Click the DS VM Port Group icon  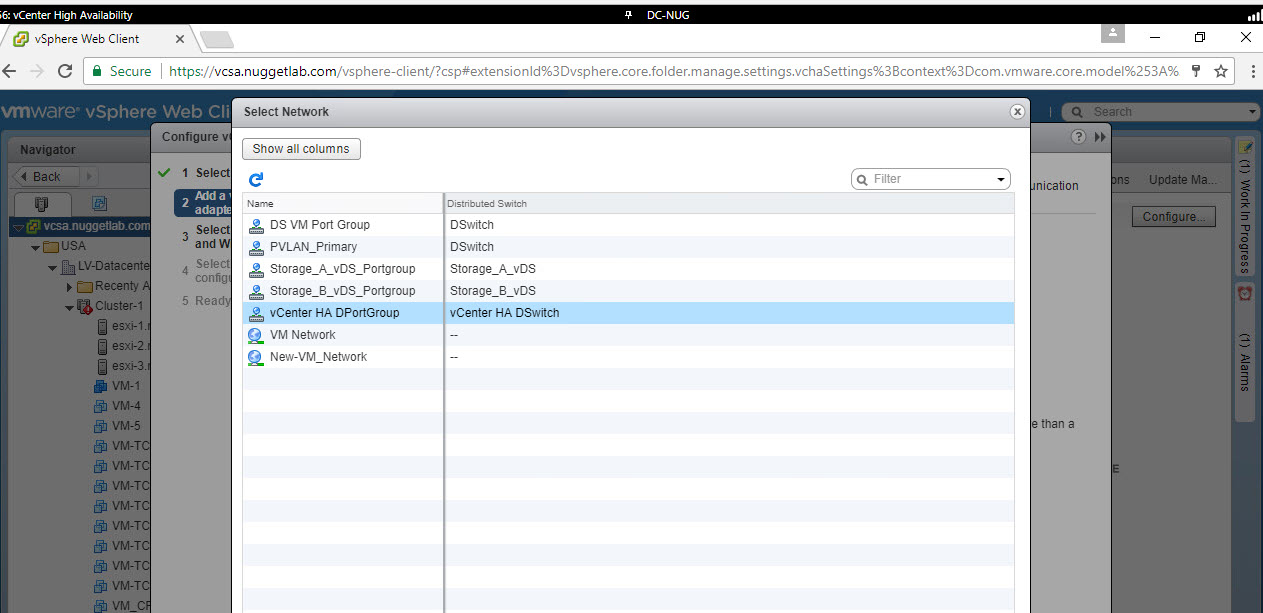coord(256,225)
